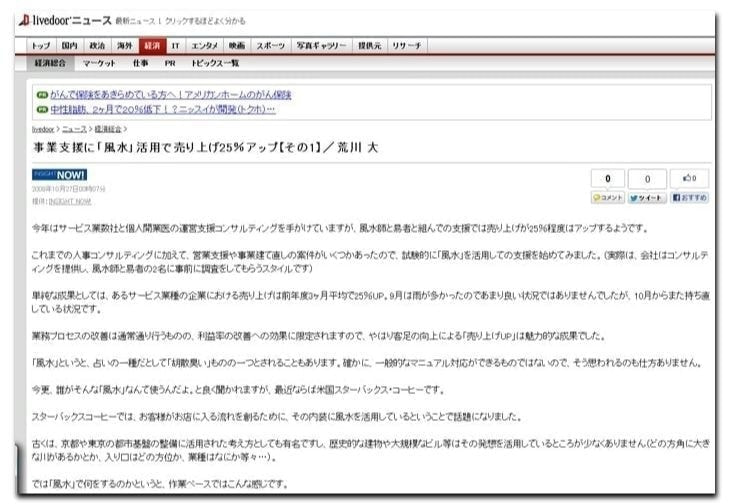Select the PR sub-tab
Viewport: 730px width, 504px height.
[x=170, y=63]
